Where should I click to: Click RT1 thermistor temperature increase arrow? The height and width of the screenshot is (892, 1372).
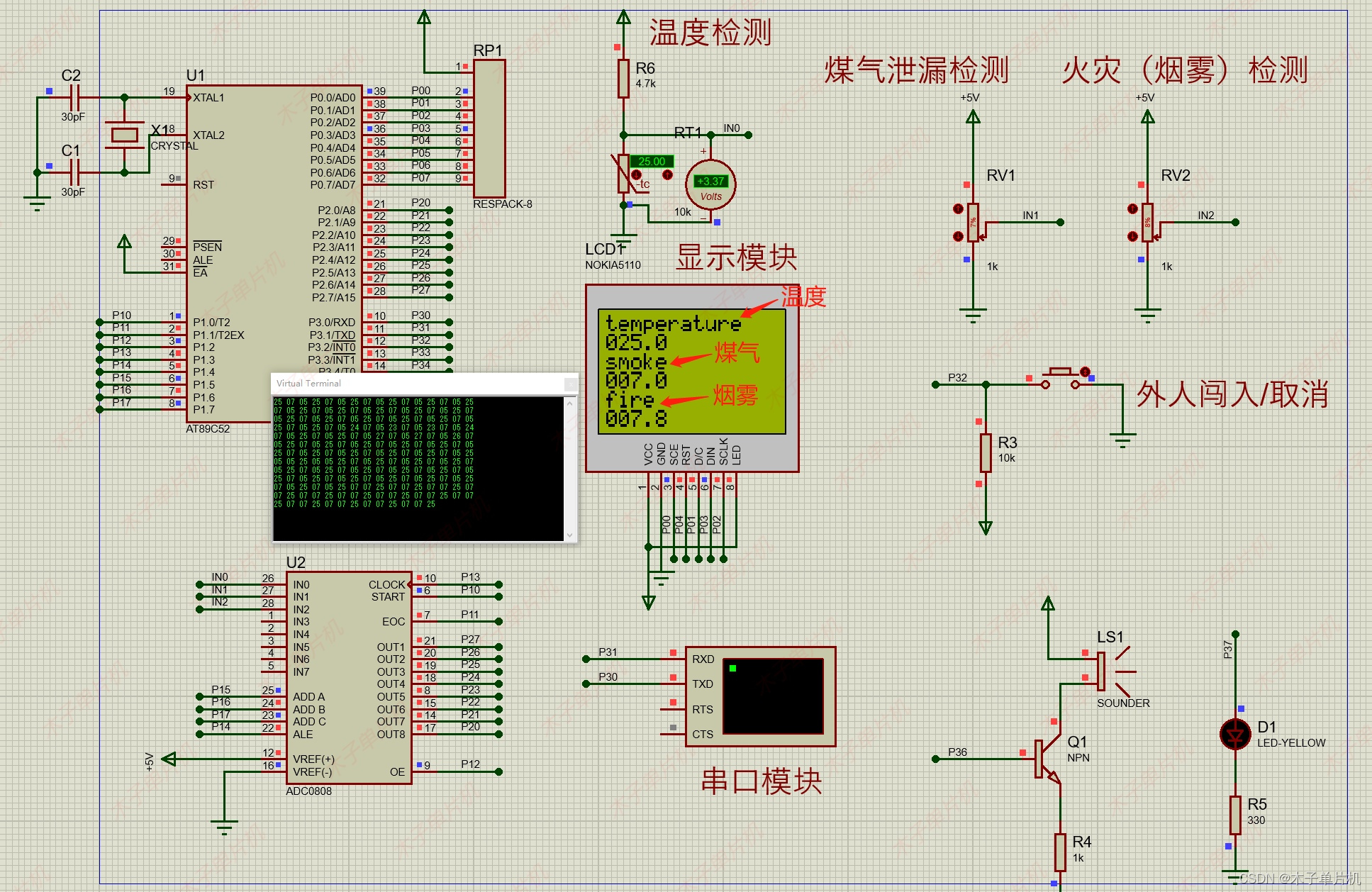667,174
